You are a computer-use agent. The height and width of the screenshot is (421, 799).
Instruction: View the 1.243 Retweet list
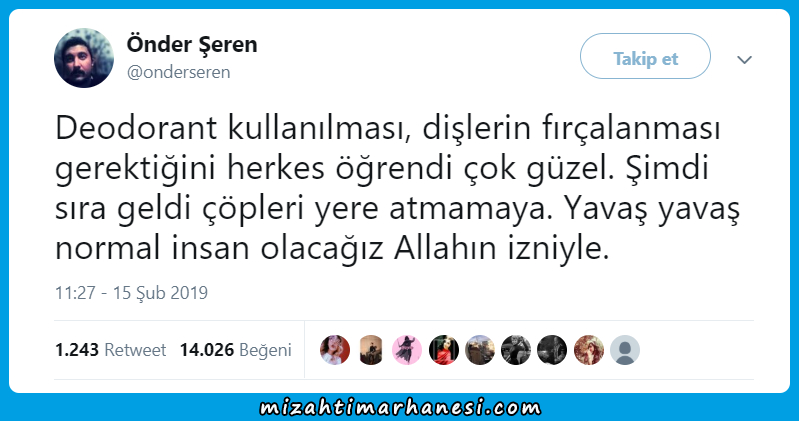(x=111, y=350)
